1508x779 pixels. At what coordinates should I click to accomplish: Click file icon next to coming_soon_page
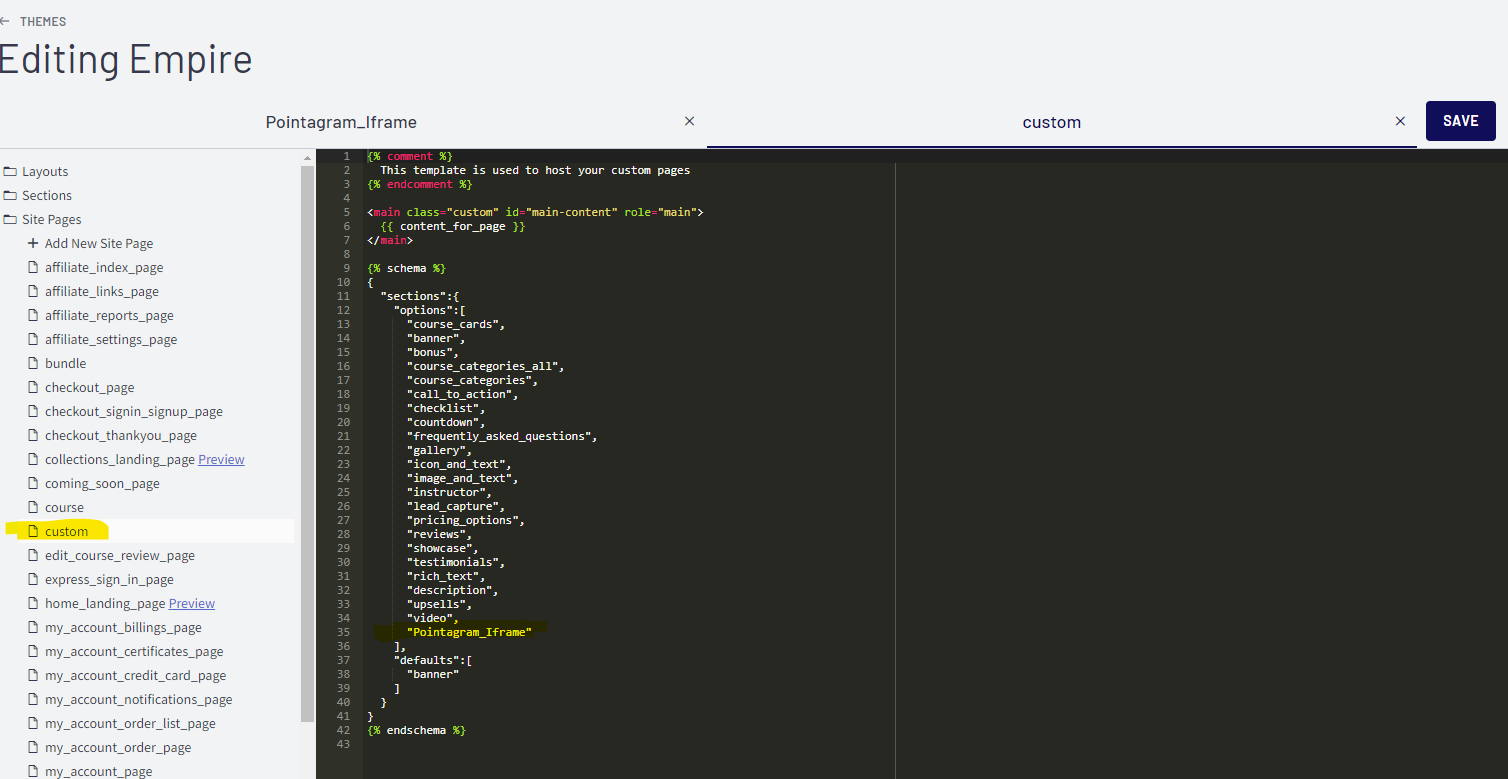(x=32, y=483)
